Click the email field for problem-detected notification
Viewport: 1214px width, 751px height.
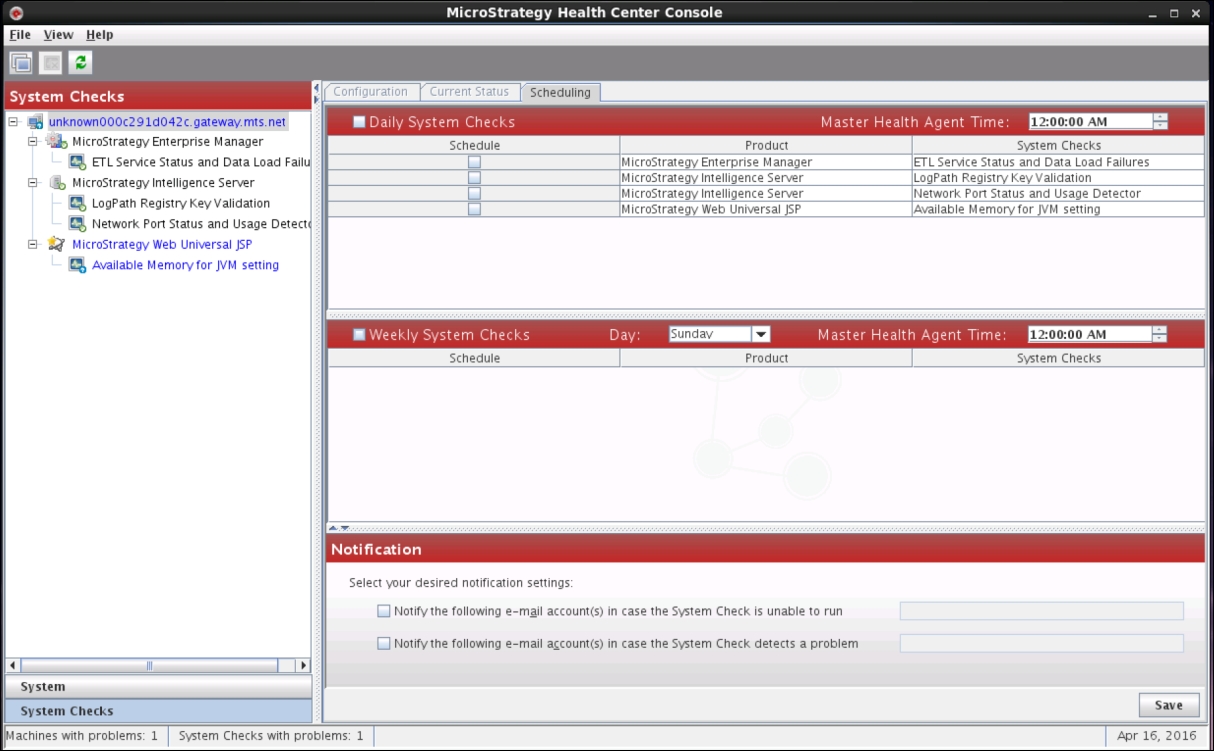pyautogui.click(x=1041, y=644)
